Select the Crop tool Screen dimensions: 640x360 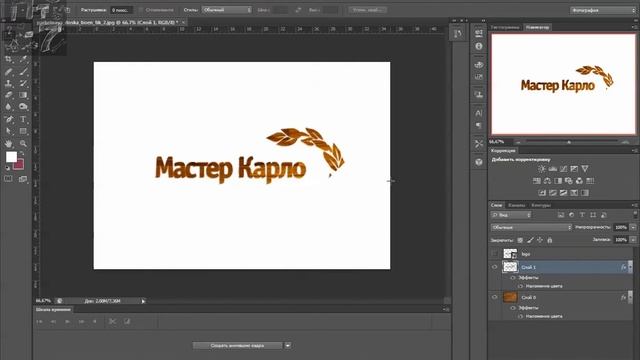click(x=8, y=60)
